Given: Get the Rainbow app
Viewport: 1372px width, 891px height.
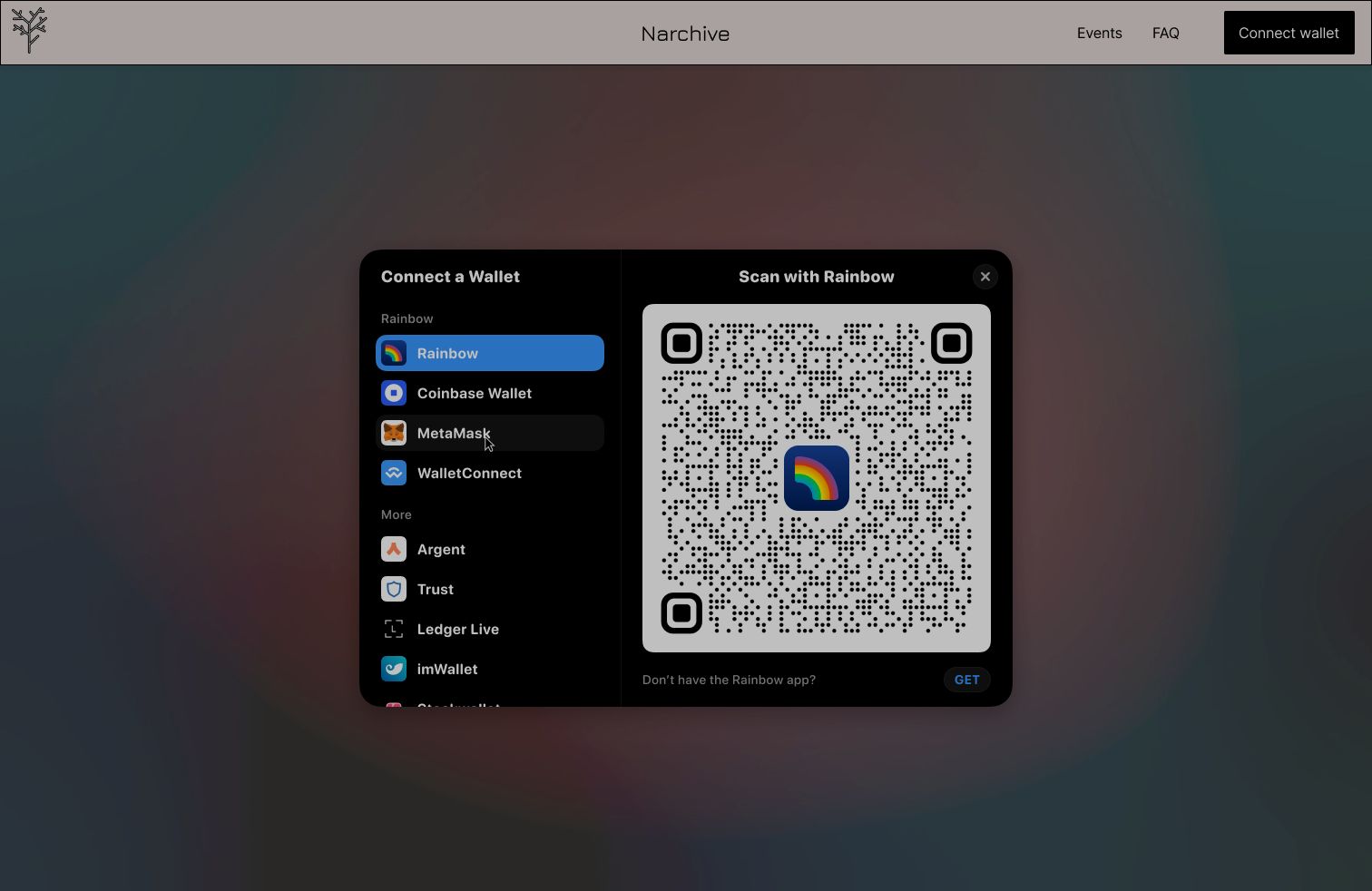Looking at the screenshot, I should pos(967,680).
